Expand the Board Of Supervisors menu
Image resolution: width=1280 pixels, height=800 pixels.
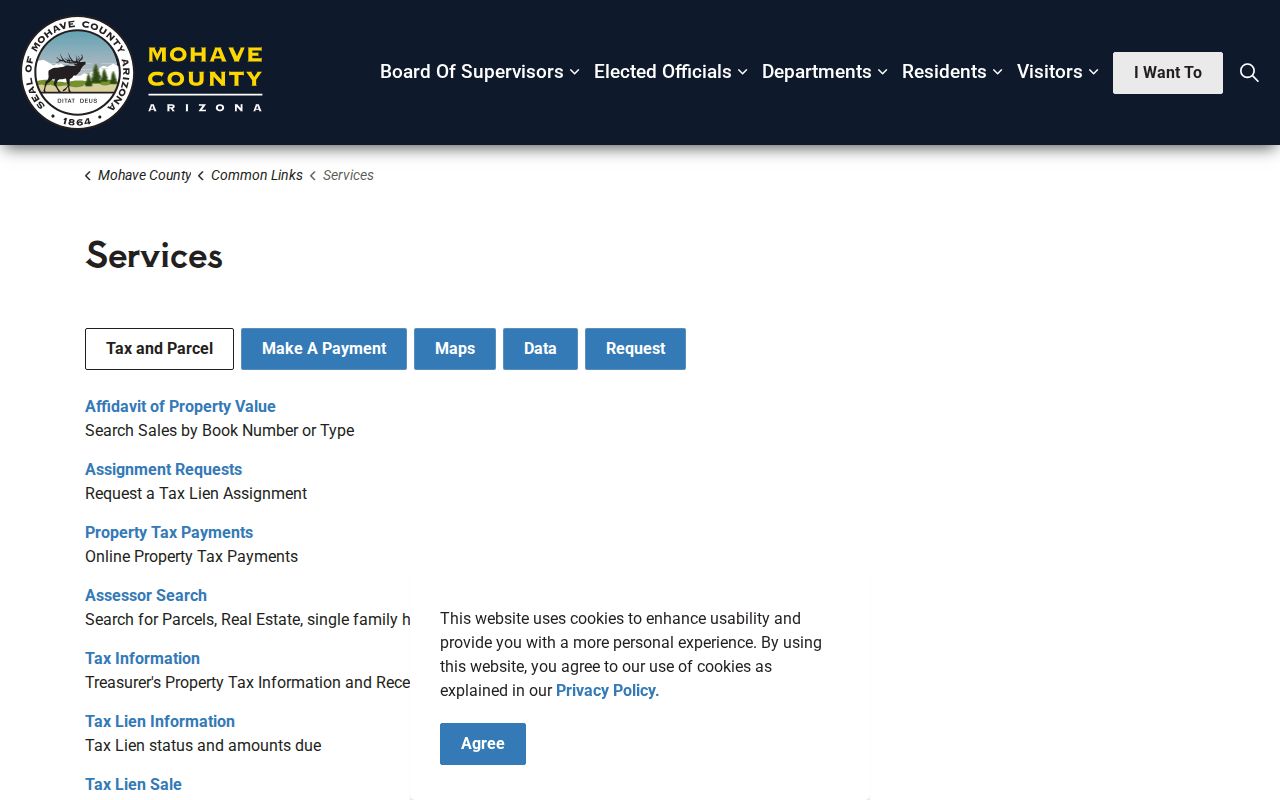click(480, 72)
